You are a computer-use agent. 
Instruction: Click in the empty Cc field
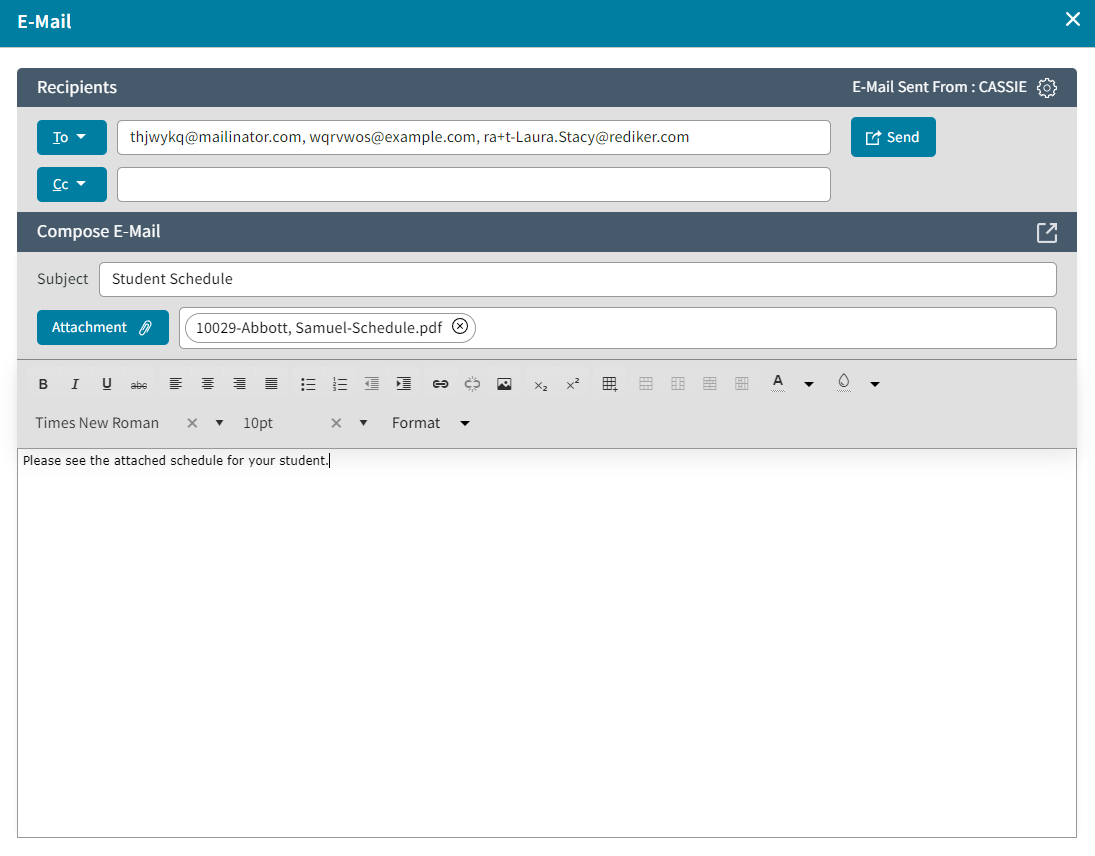[x=473, y=184]
